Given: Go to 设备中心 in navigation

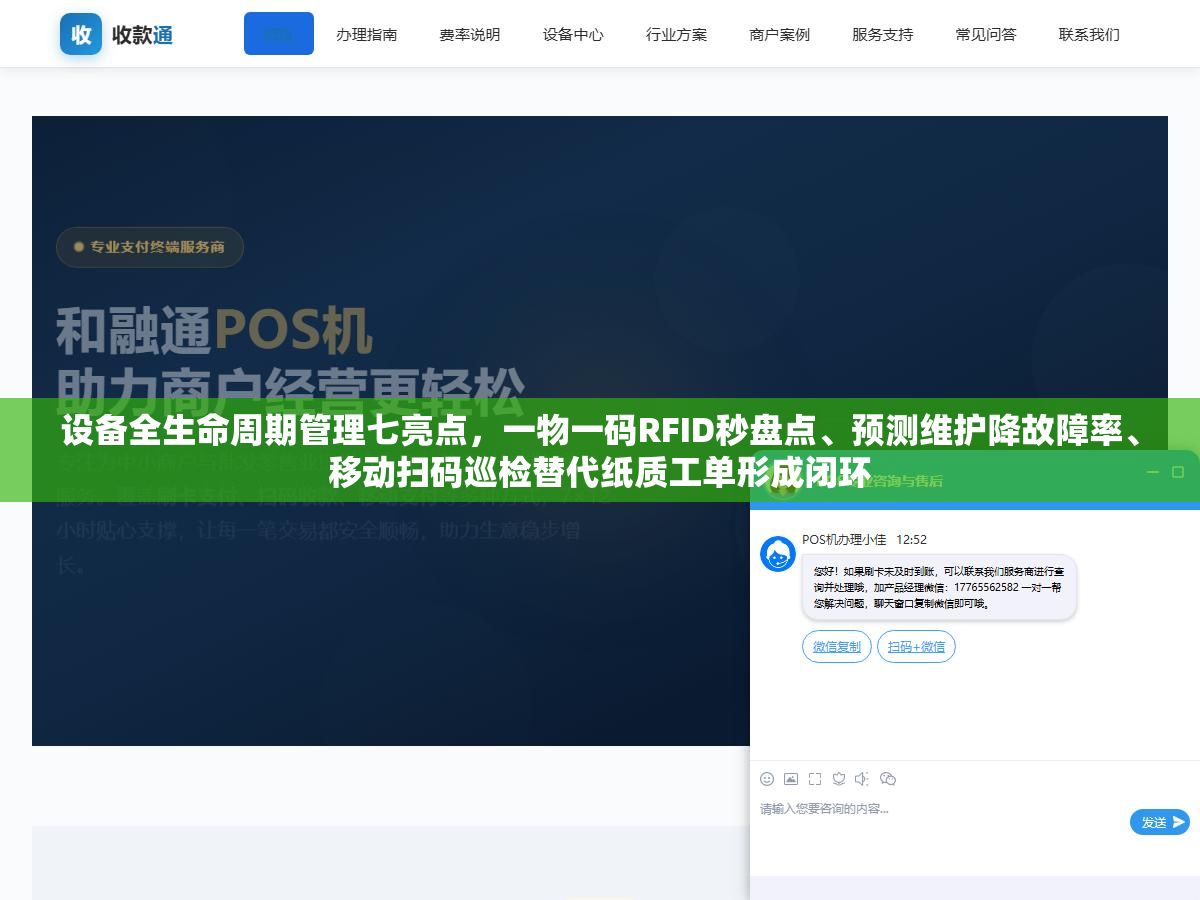Looking at the screenshot, I should 573,34.
